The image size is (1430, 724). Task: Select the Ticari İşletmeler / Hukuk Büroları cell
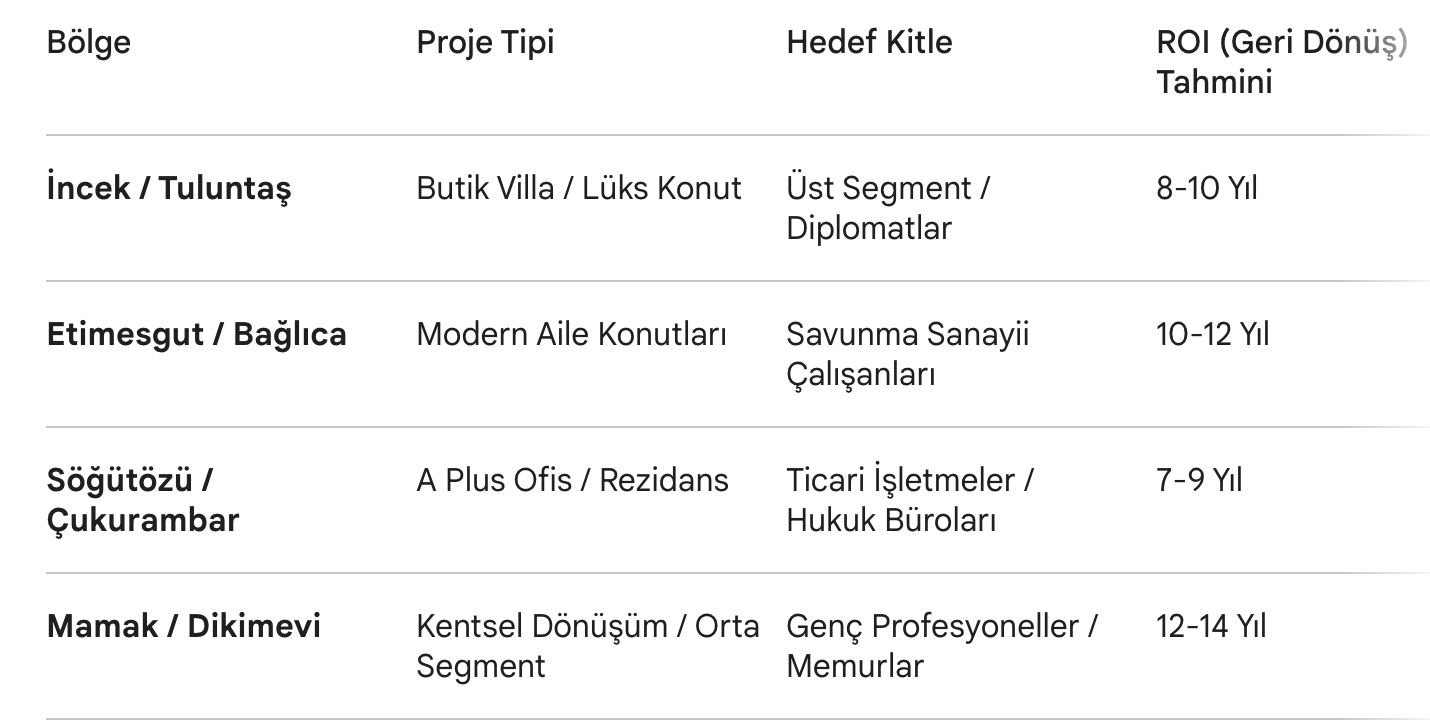coord(909,500)
